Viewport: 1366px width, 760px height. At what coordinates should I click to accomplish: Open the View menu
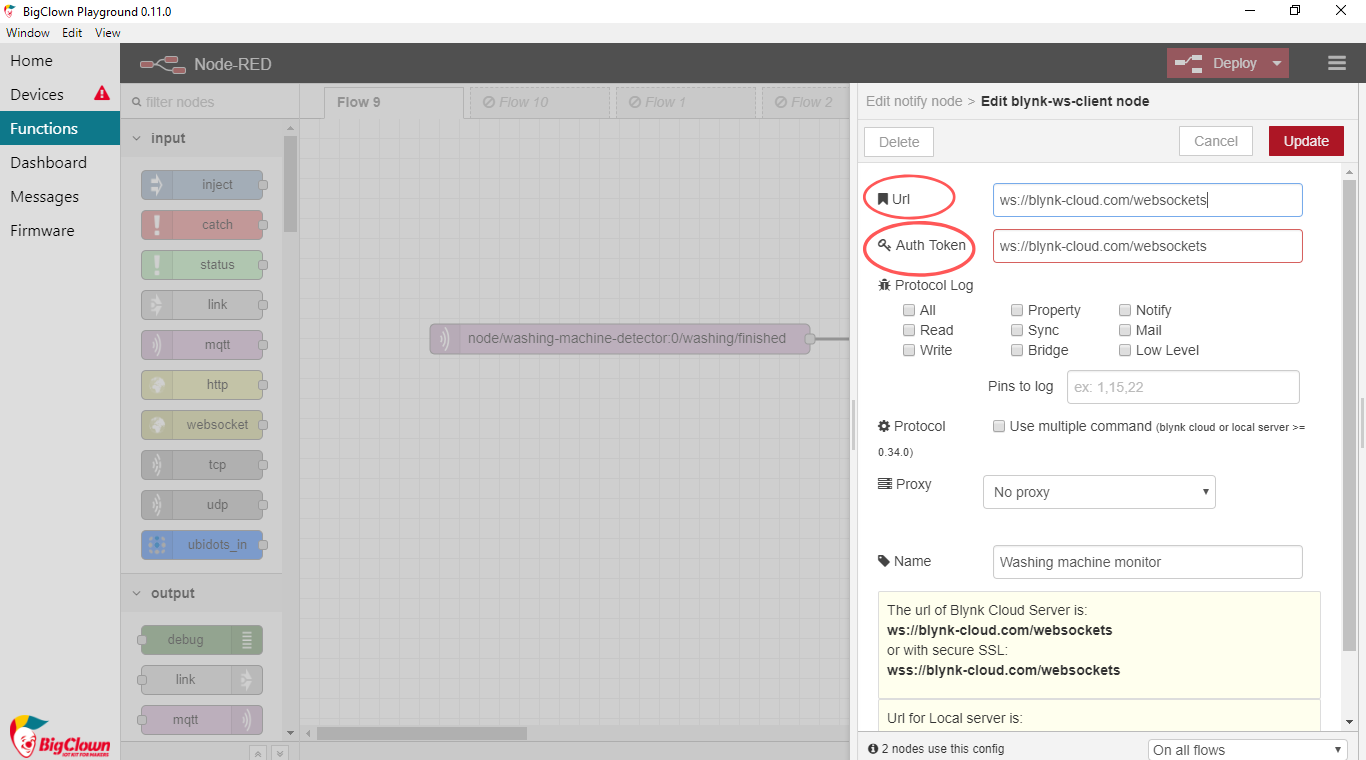point(108,32)
